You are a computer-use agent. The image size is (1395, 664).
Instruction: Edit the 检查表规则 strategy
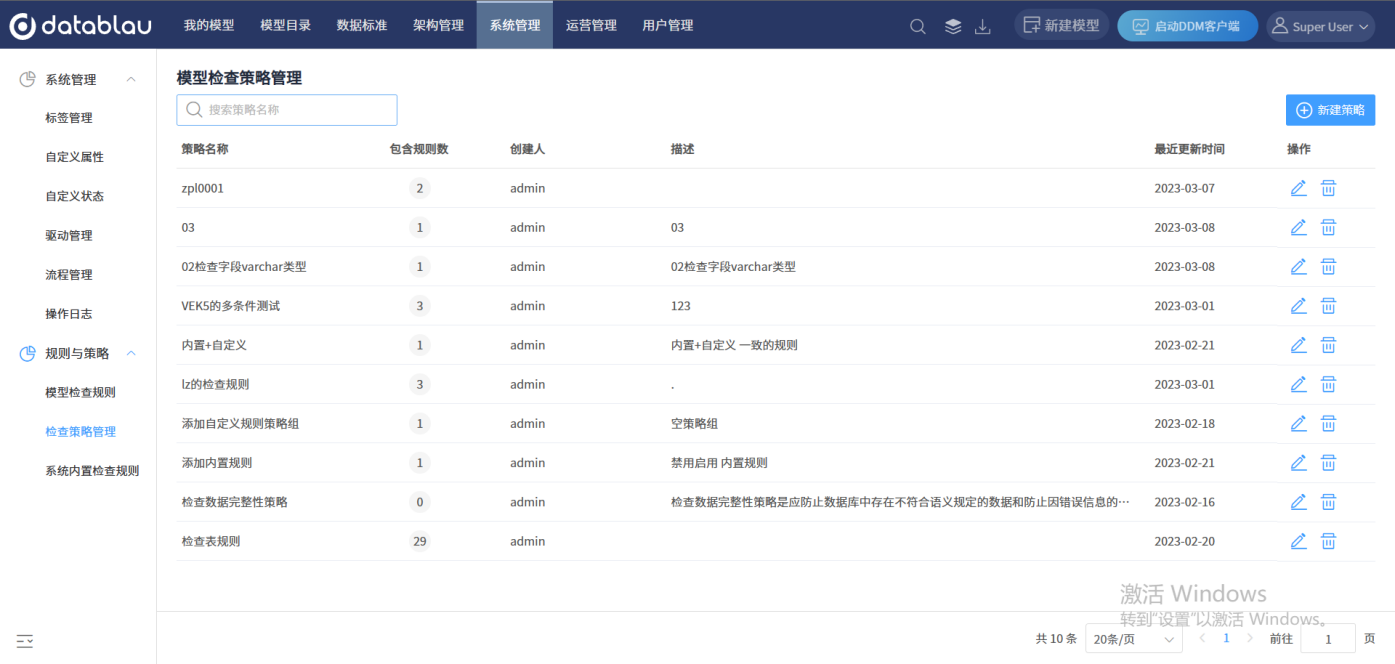click(x=1298, y=541)
